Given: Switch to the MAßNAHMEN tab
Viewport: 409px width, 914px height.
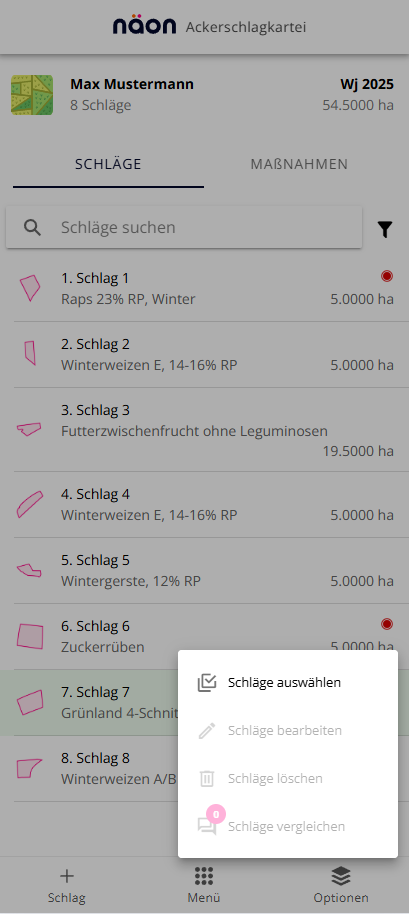Looking at the screenshot, I should tap(299, 164).
